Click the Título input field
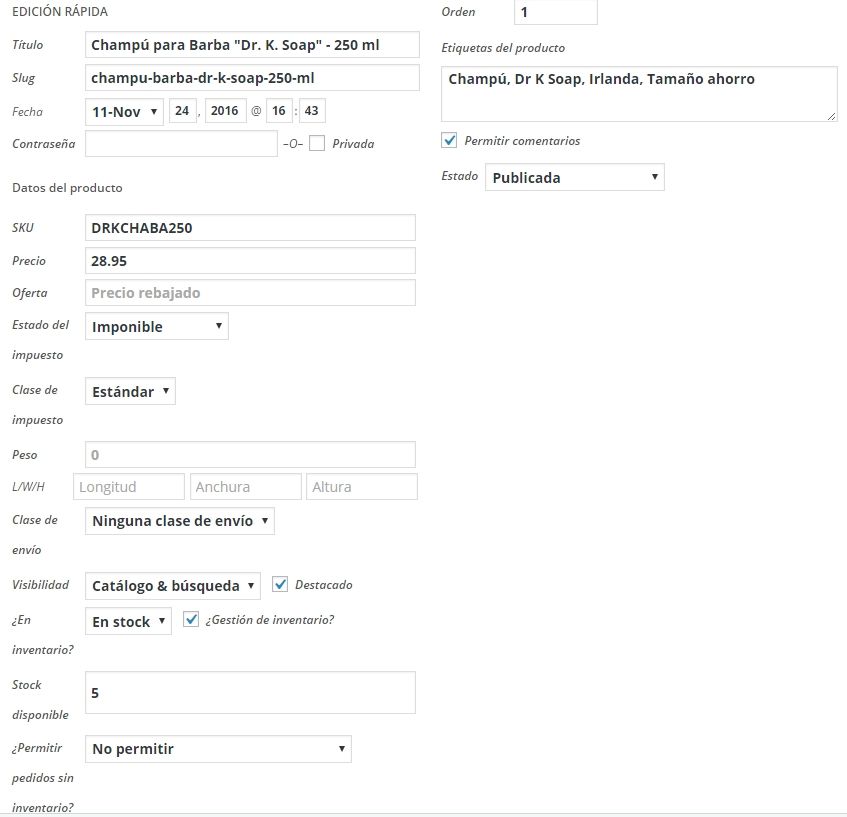Viewport: 847px width, 817px height. pos(252,45)
